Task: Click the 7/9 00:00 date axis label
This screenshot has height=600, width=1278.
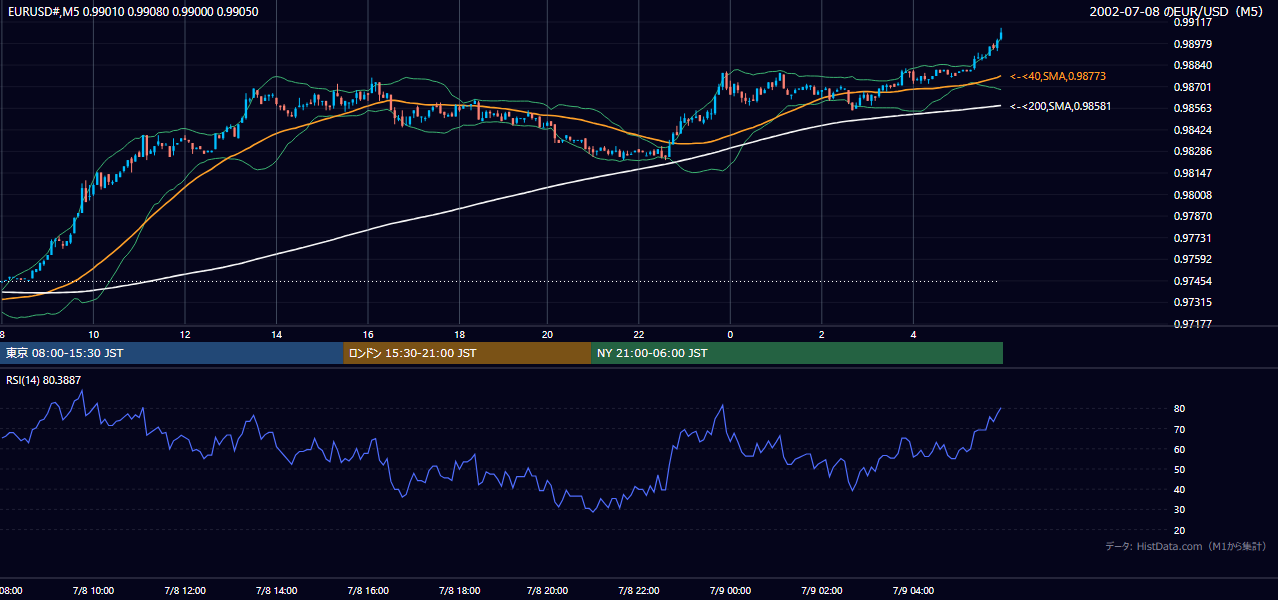Action: 730,591
